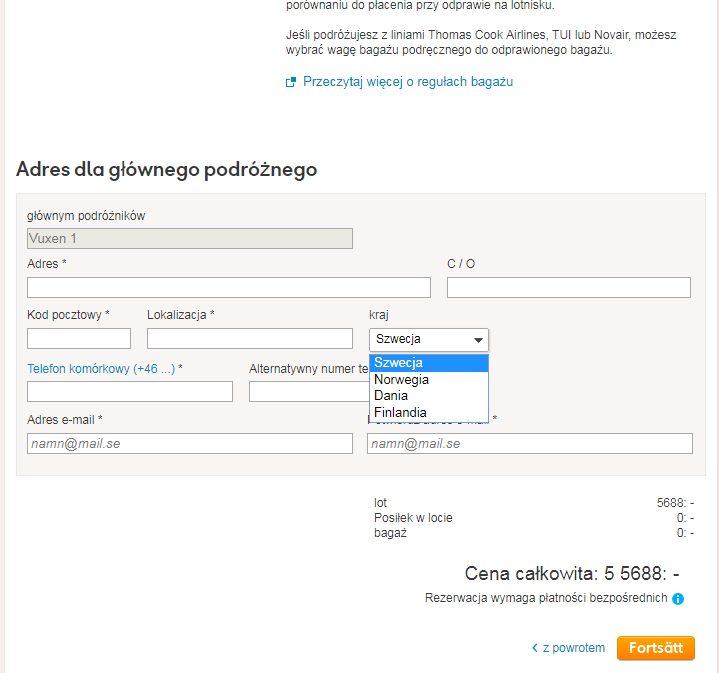Select Norwegia in country list
Screen dimensions: 719x673
click(429, 380)
